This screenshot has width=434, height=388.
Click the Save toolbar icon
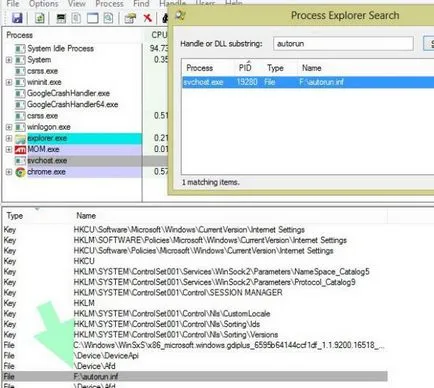[x=17, y=18]
